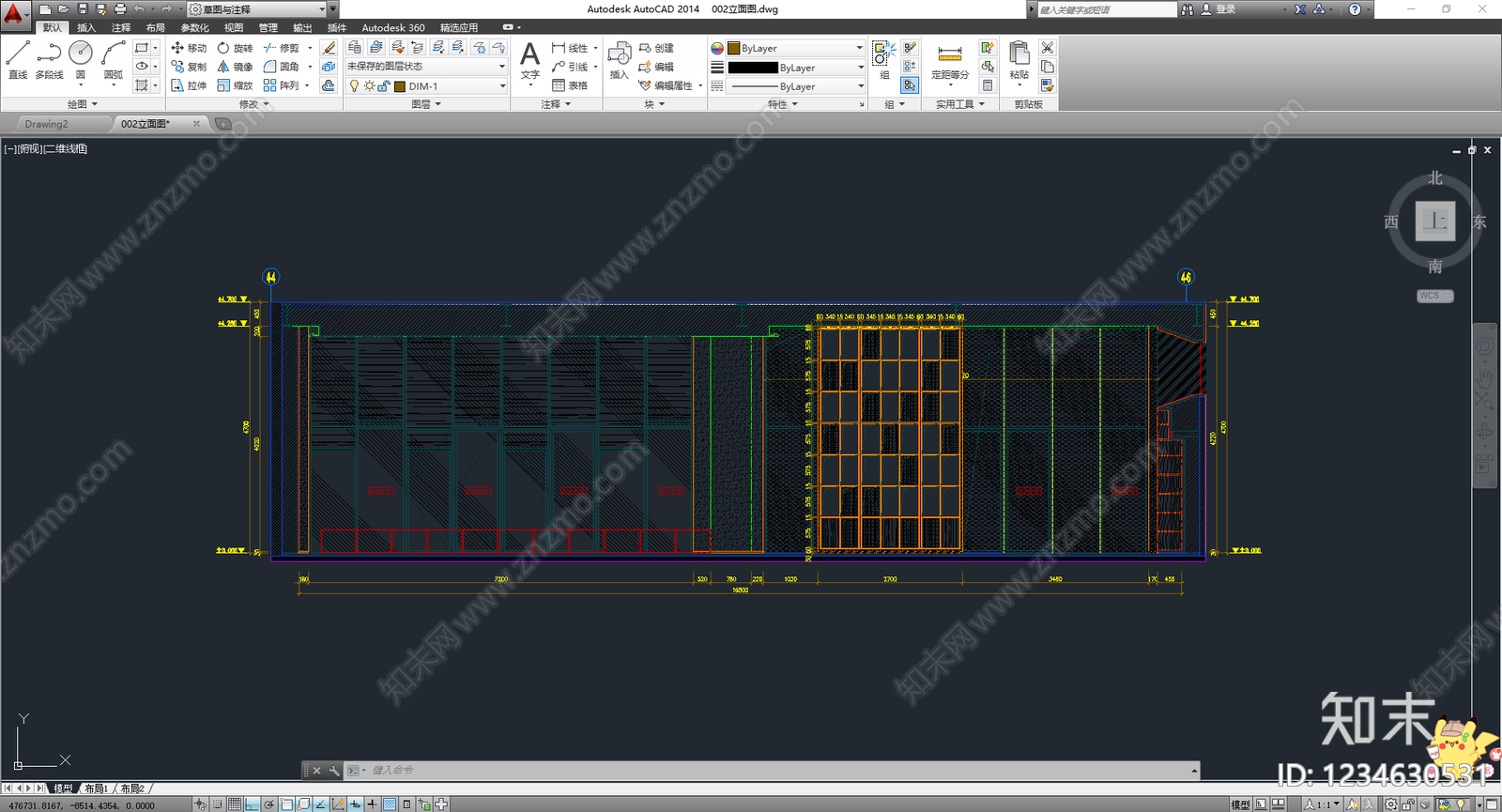Switch to the 注释 ribbon tab

(x=121, y=28)
